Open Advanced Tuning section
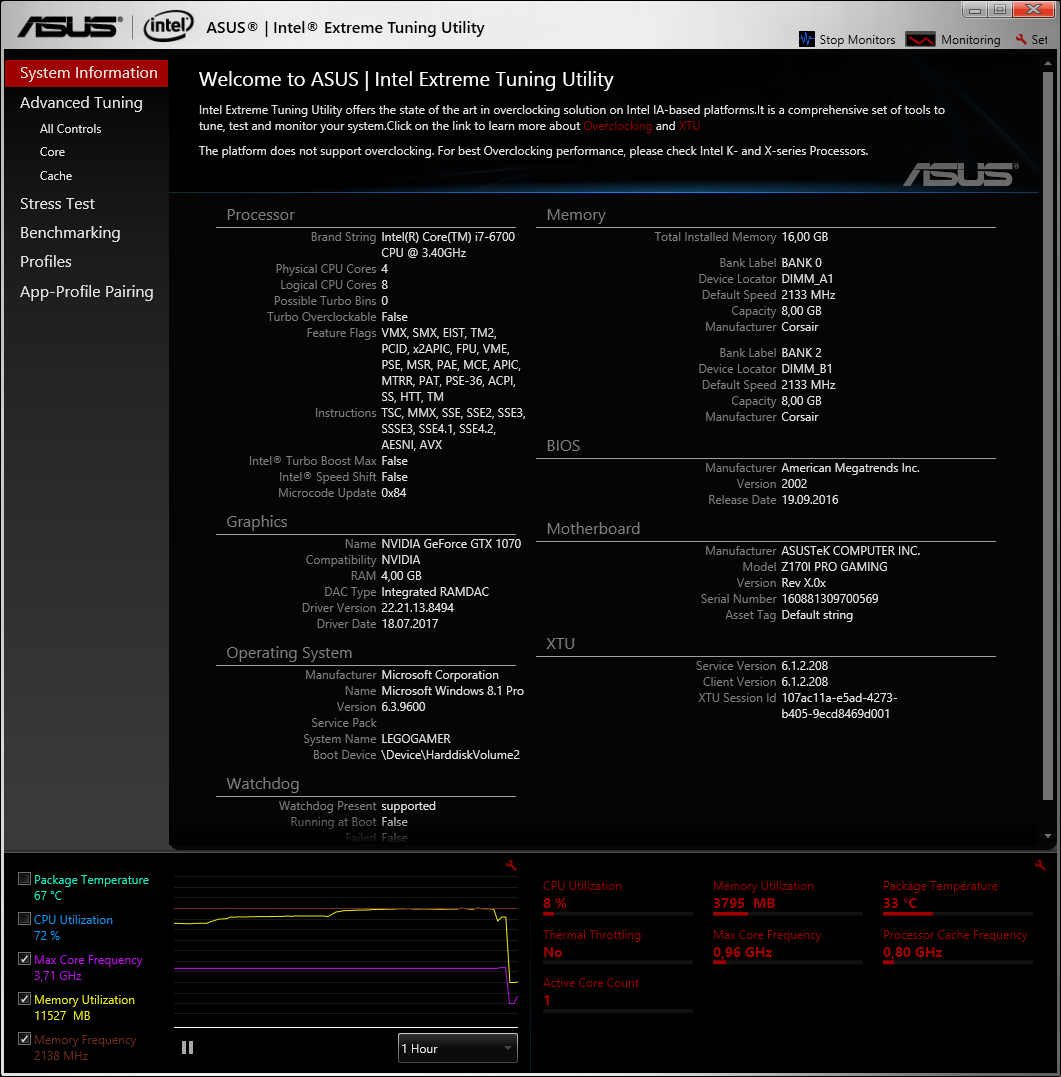This screenshot has height=1077, width=1061. click(x=81, y=103)
